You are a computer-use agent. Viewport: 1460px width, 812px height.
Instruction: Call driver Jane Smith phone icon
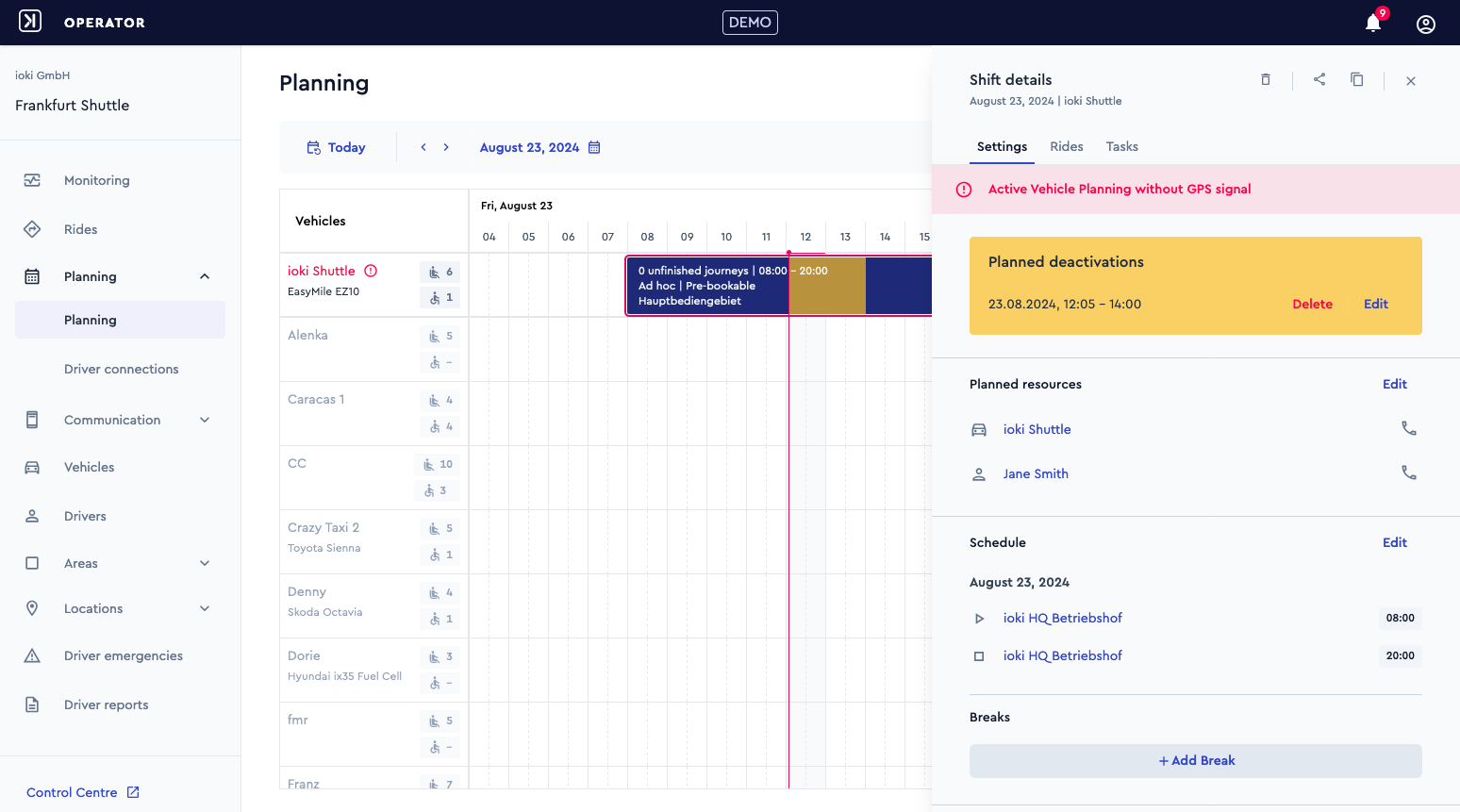(x=1409, y=472)
